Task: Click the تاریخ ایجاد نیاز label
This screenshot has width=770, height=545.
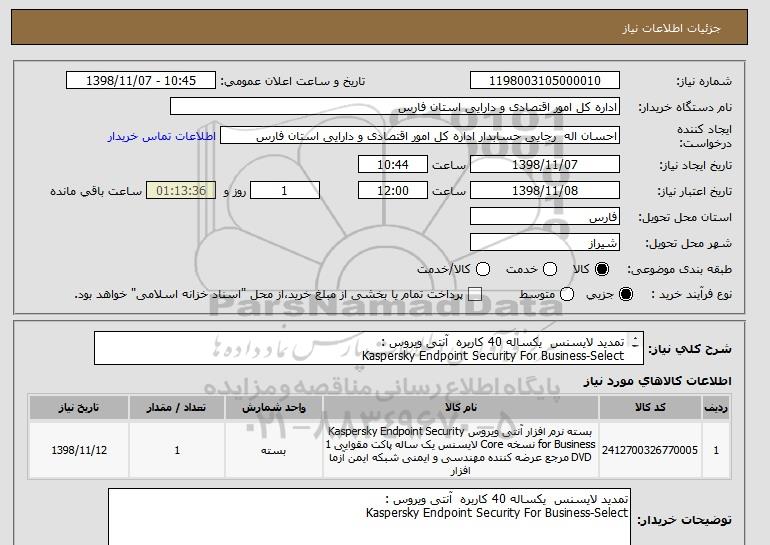Action: 695,165
